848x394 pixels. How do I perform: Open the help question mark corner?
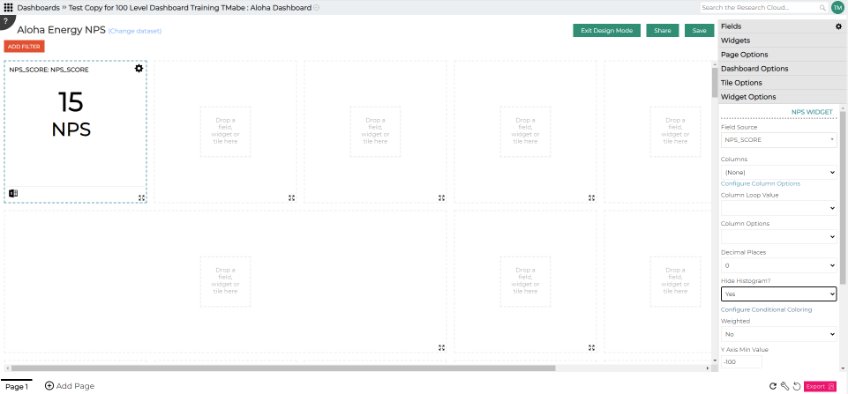coord(5,22)
